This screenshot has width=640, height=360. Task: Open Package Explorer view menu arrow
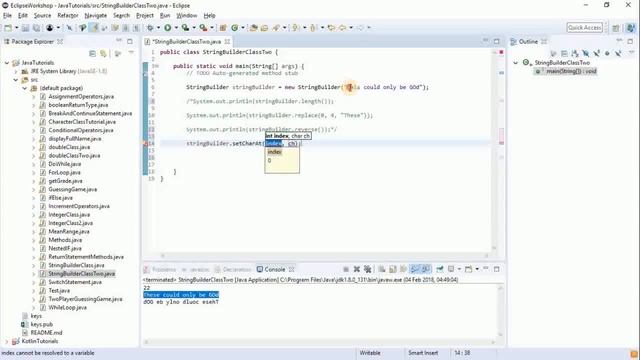coord(131,53)
